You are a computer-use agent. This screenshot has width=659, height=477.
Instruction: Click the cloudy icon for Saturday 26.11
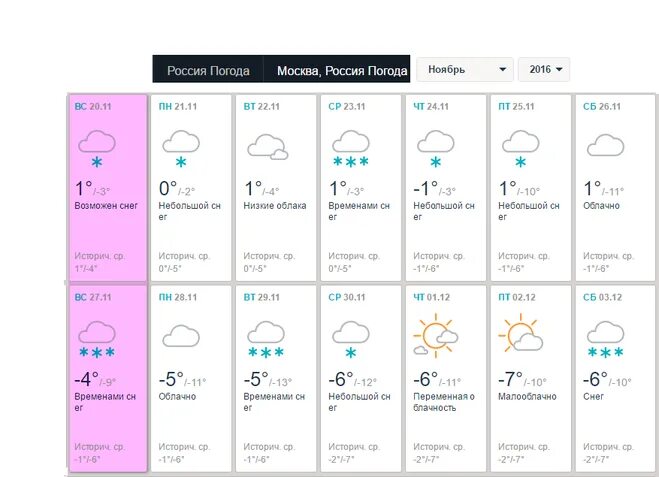605,145
